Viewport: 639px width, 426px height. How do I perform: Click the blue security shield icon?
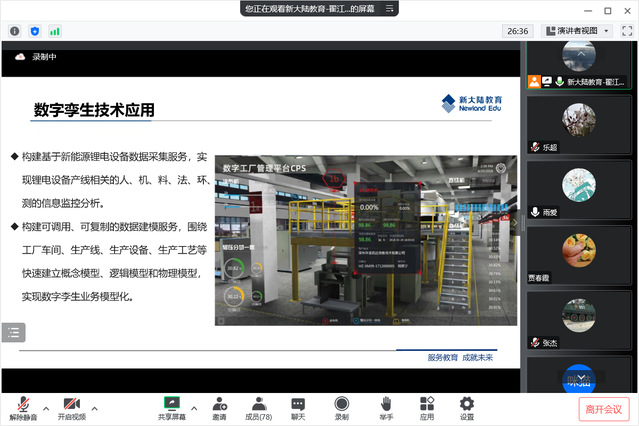35,31
